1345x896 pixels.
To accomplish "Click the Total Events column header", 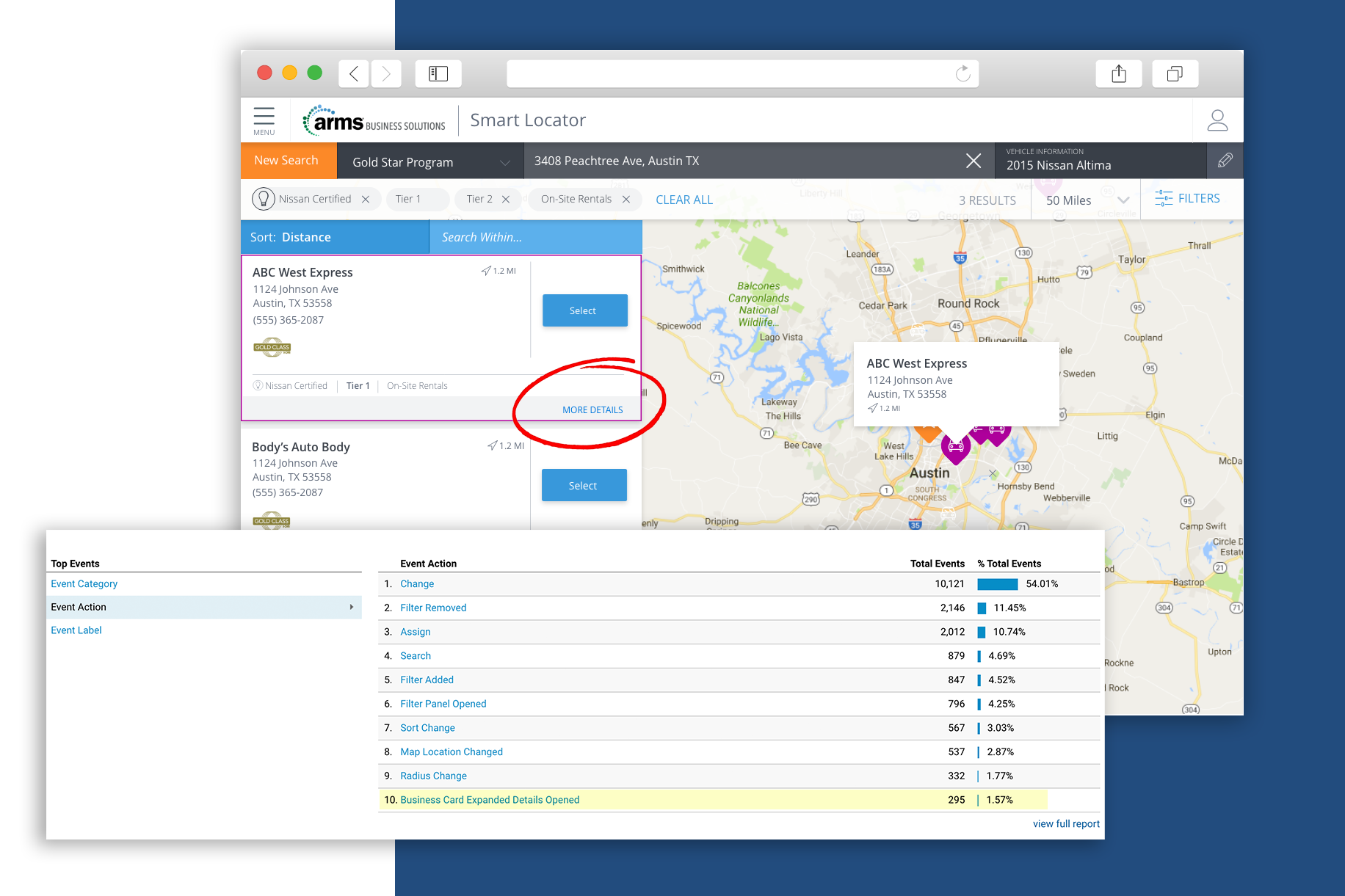I will [x=937, y=564].
